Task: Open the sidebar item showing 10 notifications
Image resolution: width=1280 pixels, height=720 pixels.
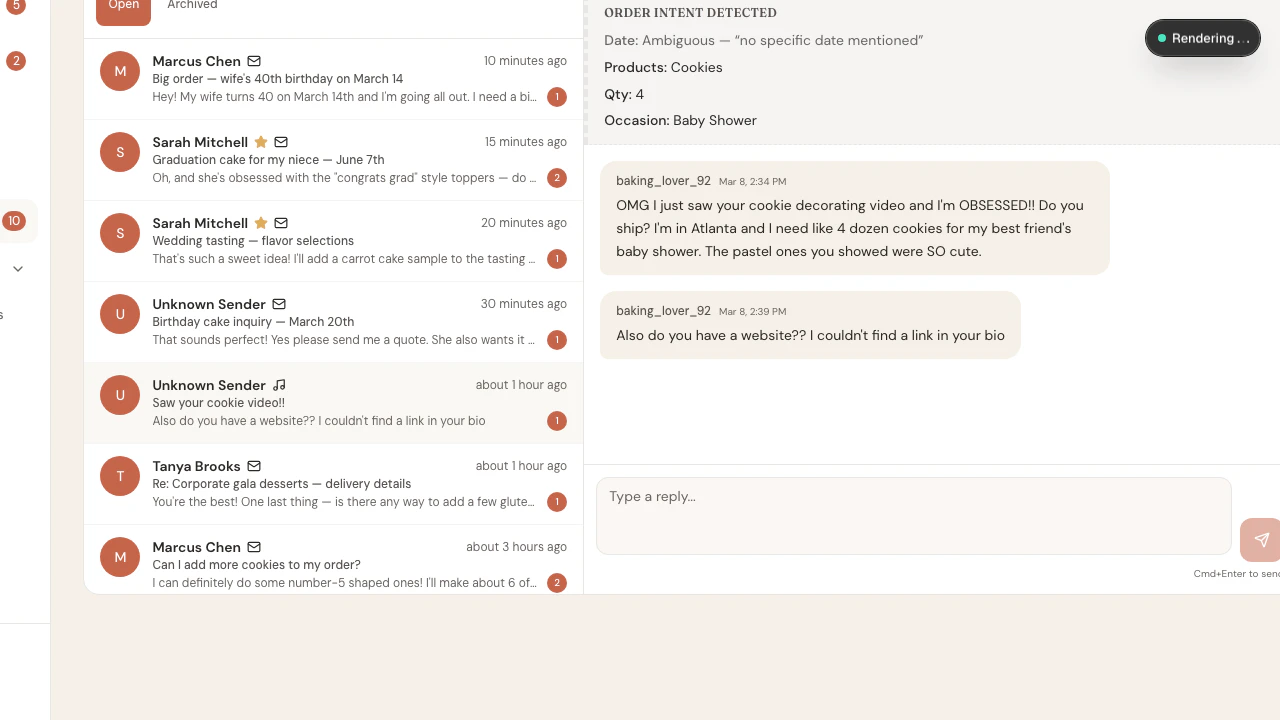Action: coord(14,221)
